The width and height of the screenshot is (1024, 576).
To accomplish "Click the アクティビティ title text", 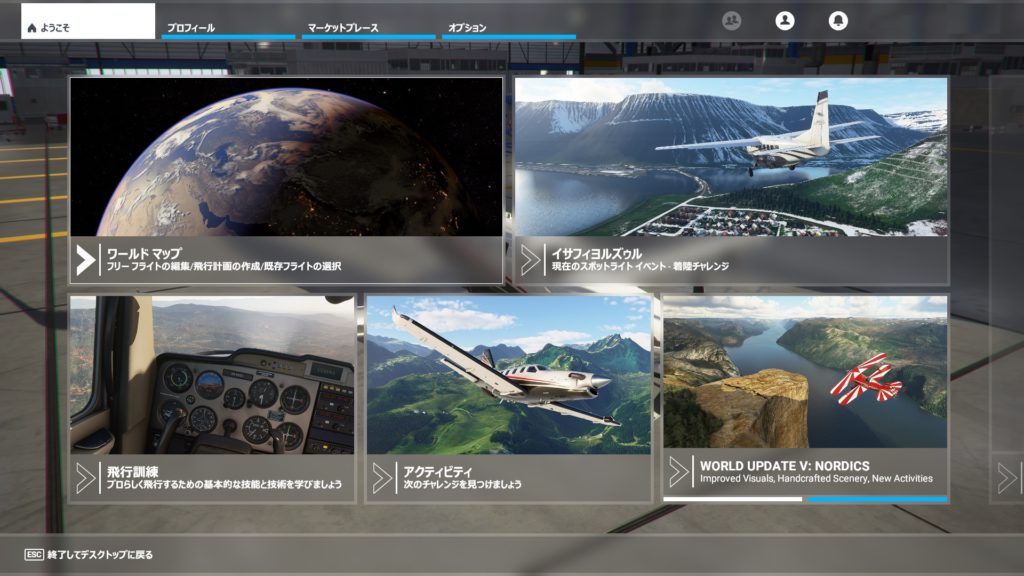I will [x=438, y=472].
